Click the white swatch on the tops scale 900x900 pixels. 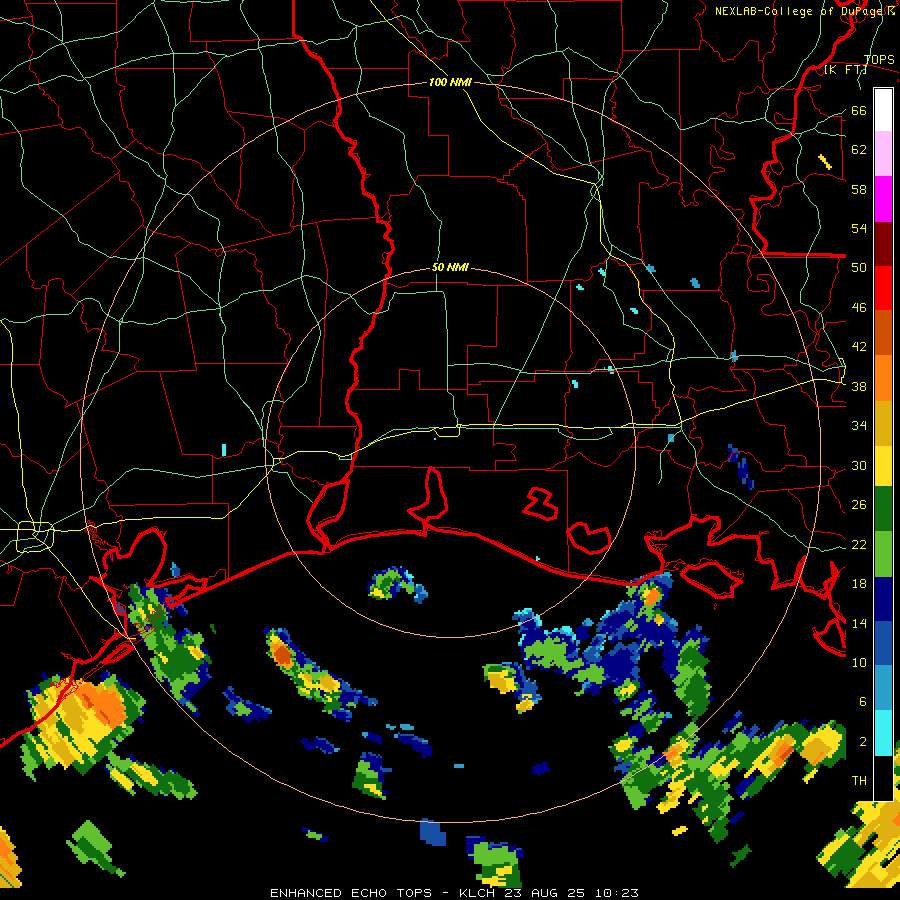pyautogui.click(x=883, y=110)
